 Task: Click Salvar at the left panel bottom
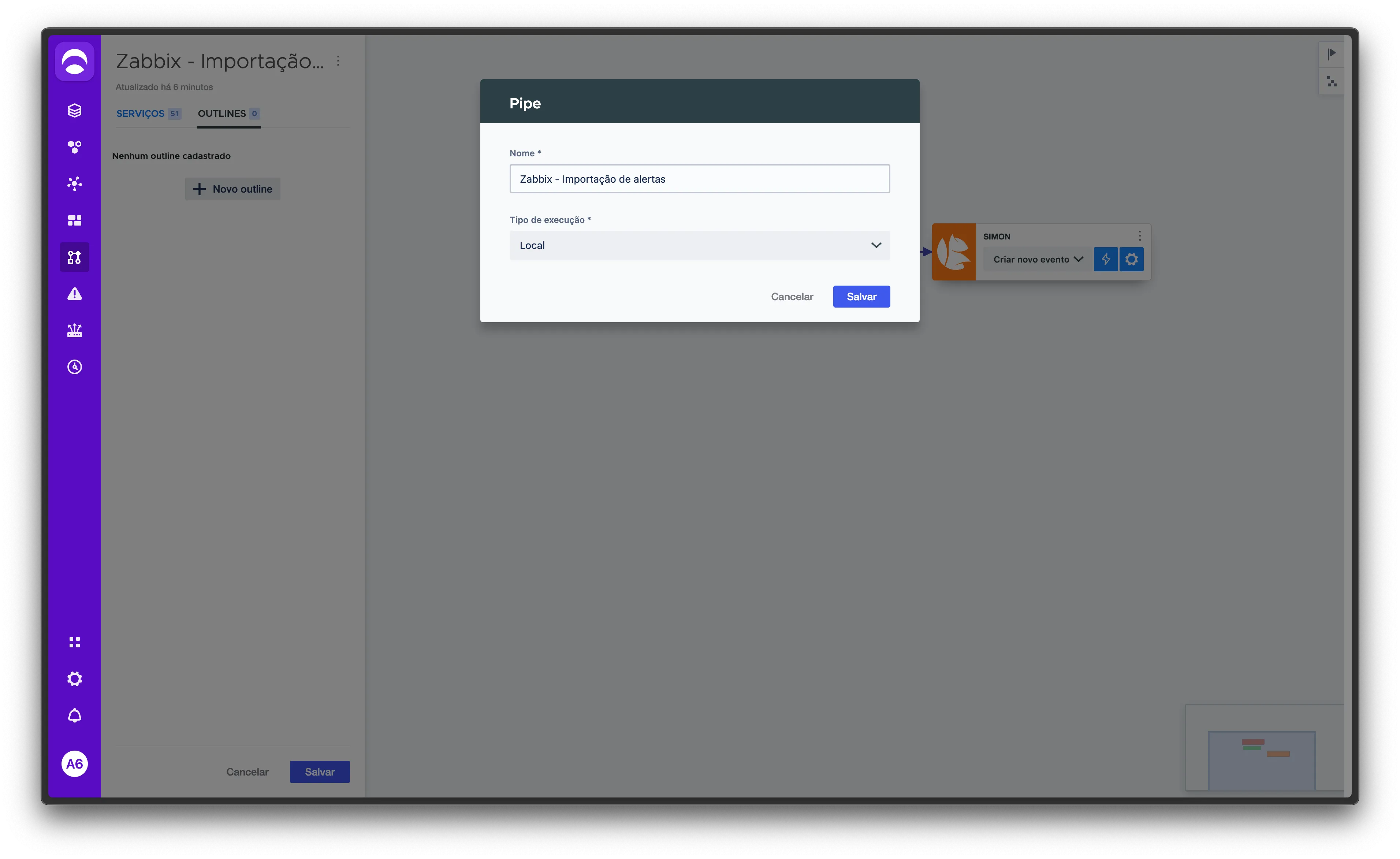pos(320,772)
